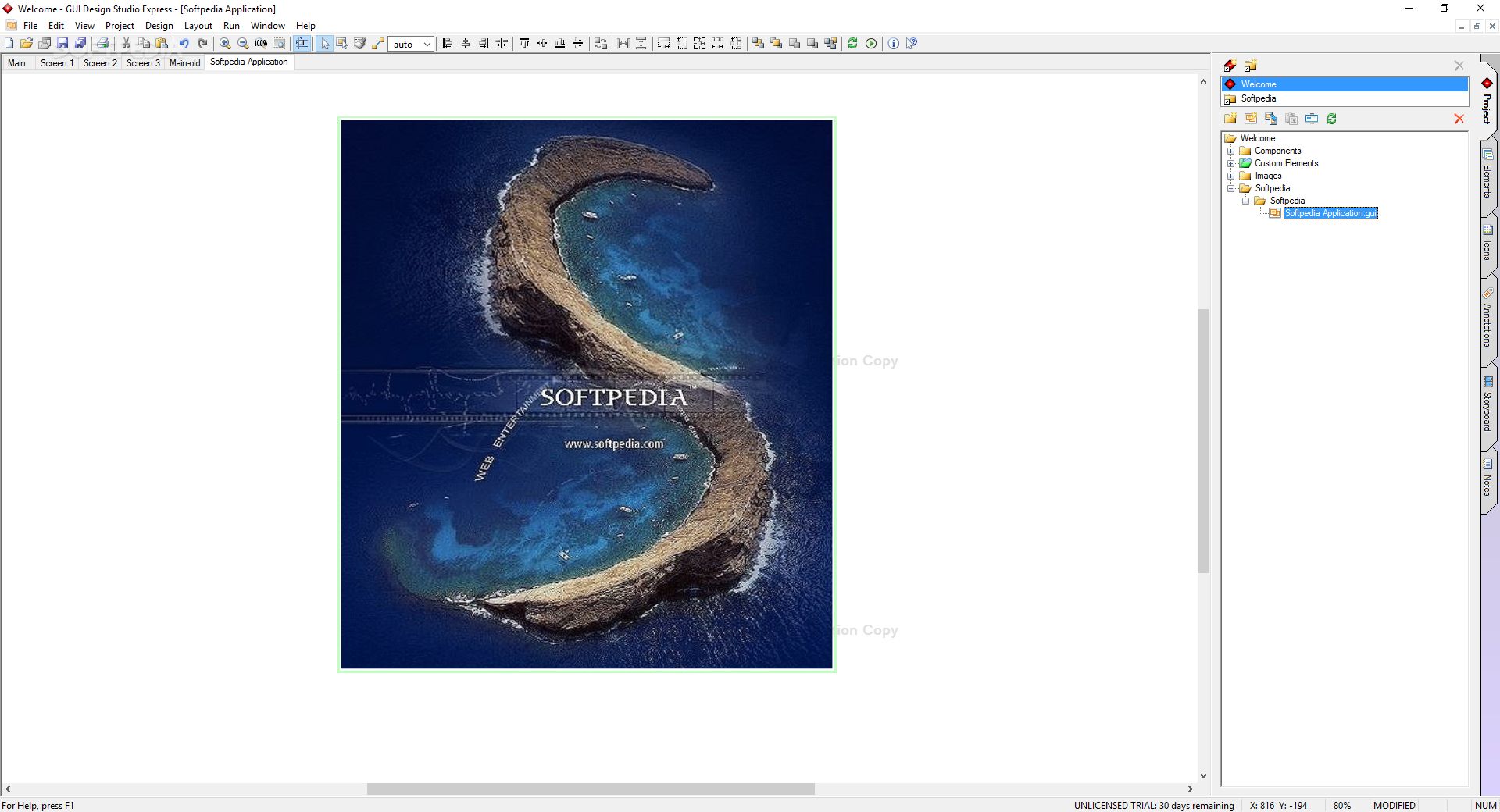Click the Align Right edges icon

pyautogui.click(x=484, y=44)
